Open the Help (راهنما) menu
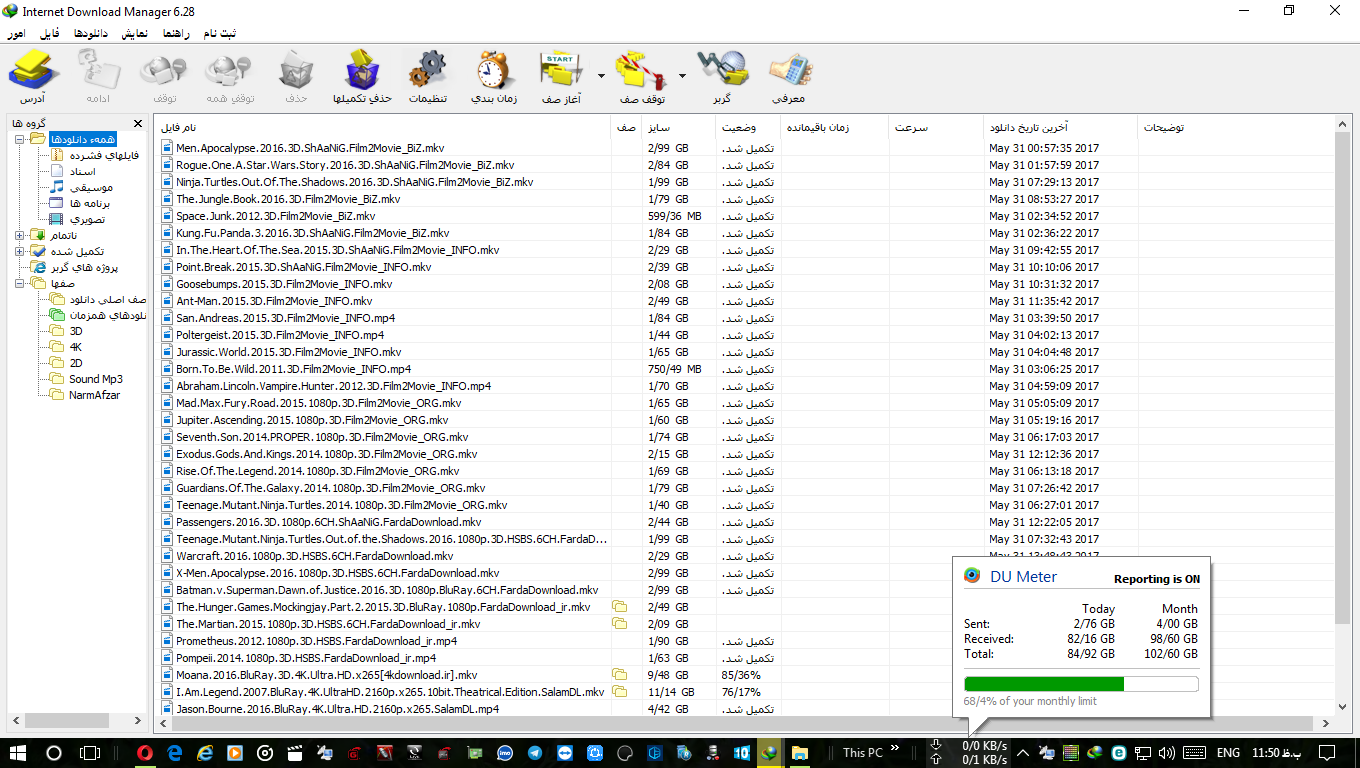Image resolution: width=1360 pixels, height=768 pixels. (174, 33)
